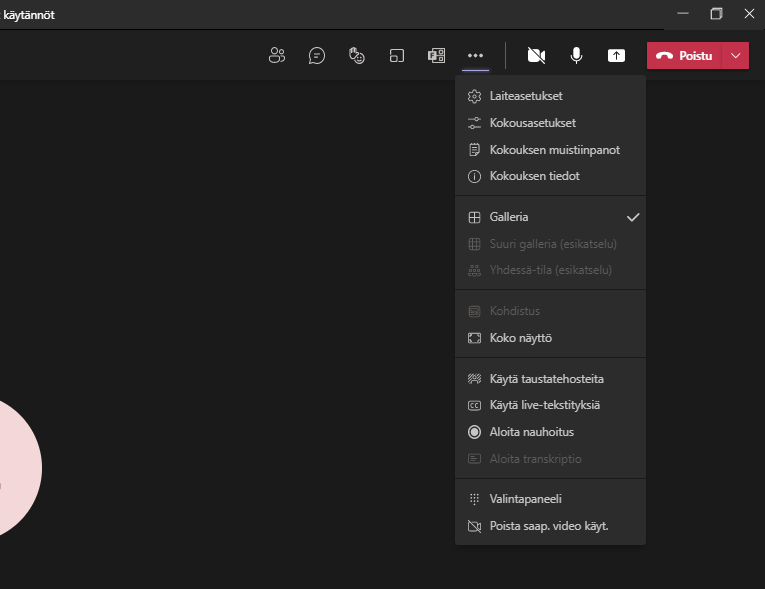Click the background effects icon
Viewport: 765px width, 589px height.
click(x=474, y=379)
